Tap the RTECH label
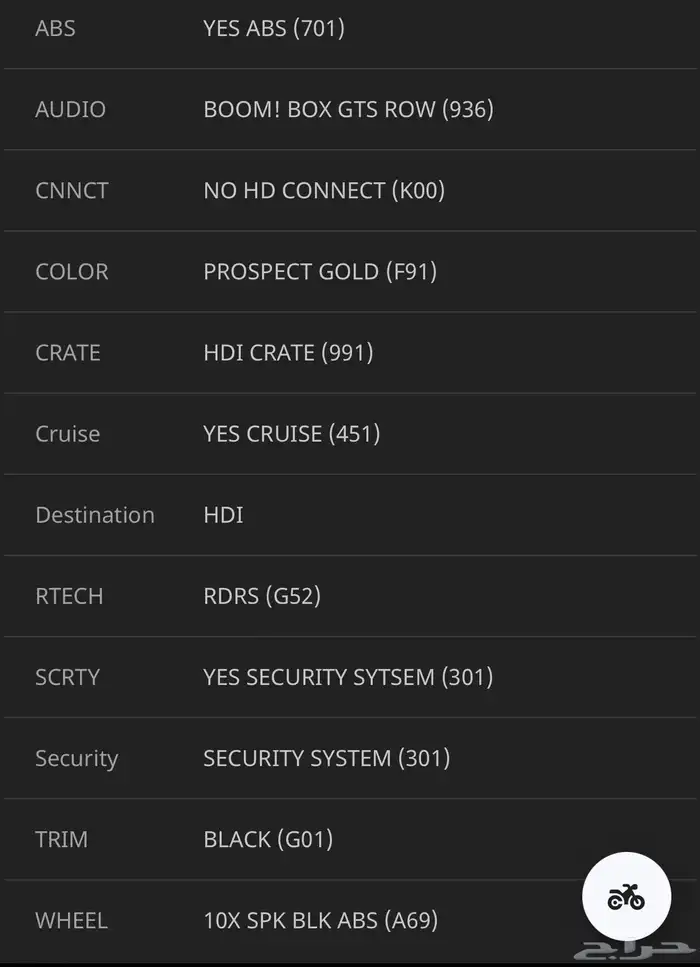 69,596
